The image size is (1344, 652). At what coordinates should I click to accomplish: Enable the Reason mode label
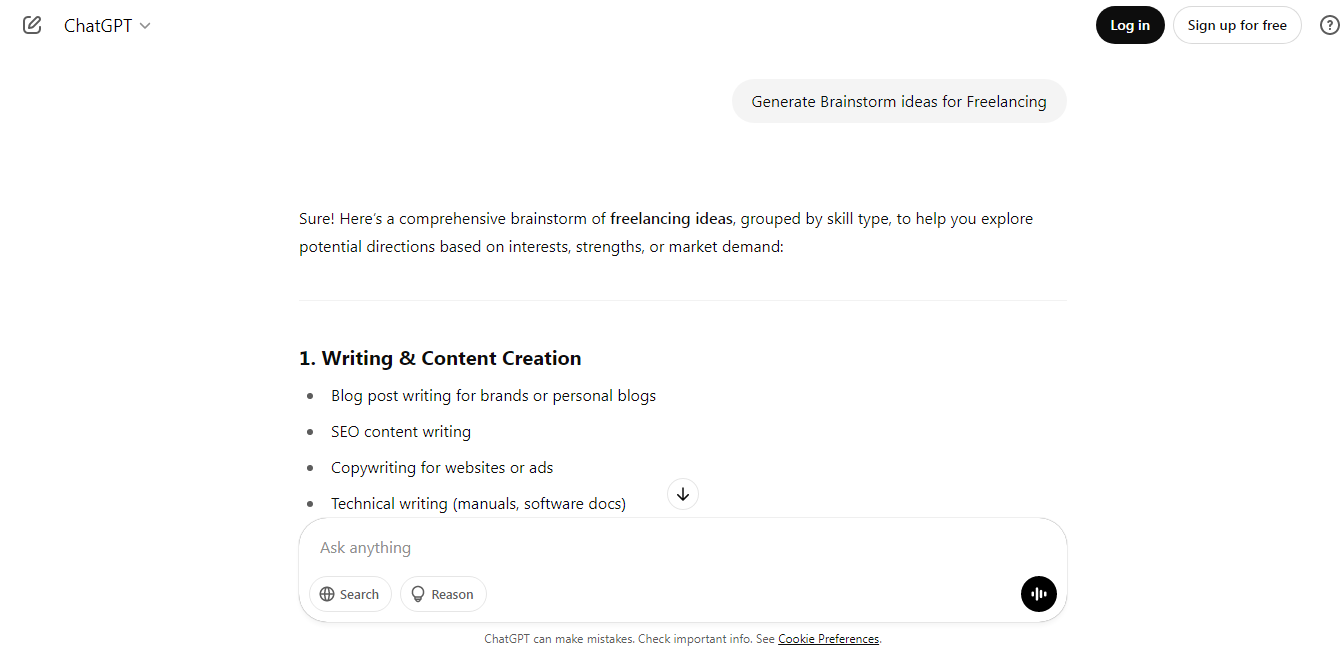pyautogui.click(x=452, y=594)
